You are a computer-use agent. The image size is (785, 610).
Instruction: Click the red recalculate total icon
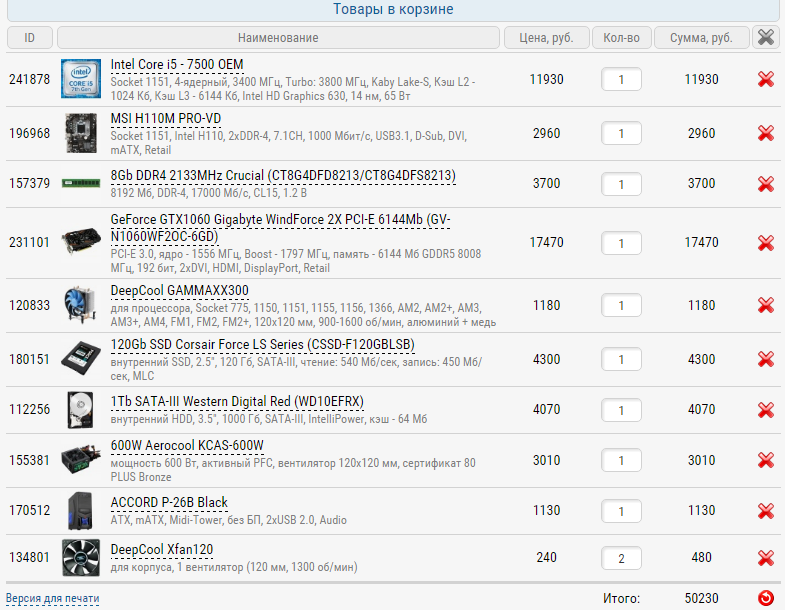coord(765,598)
